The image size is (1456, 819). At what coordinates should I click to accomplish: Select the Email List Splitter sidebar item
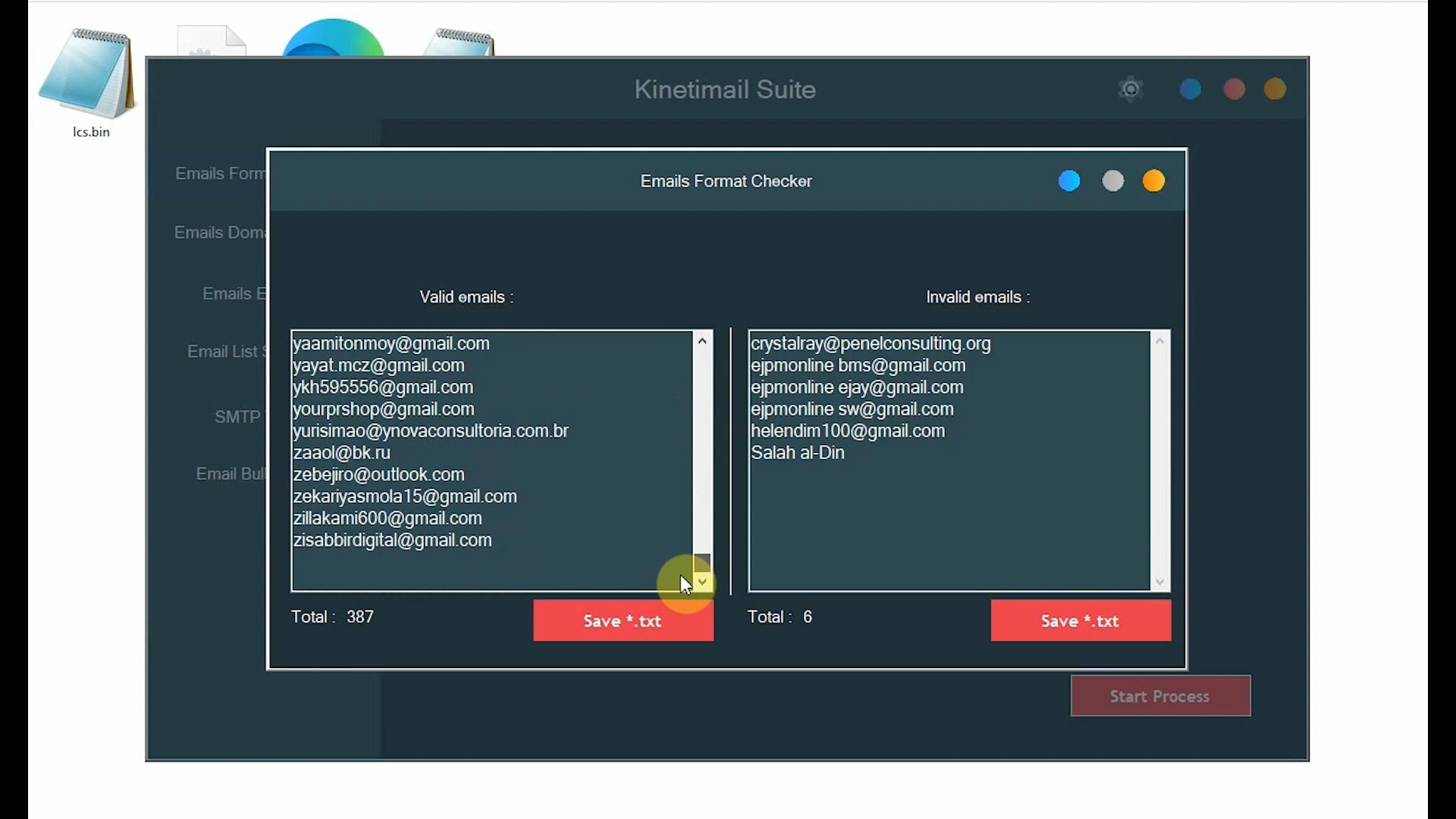pos(226,351)
